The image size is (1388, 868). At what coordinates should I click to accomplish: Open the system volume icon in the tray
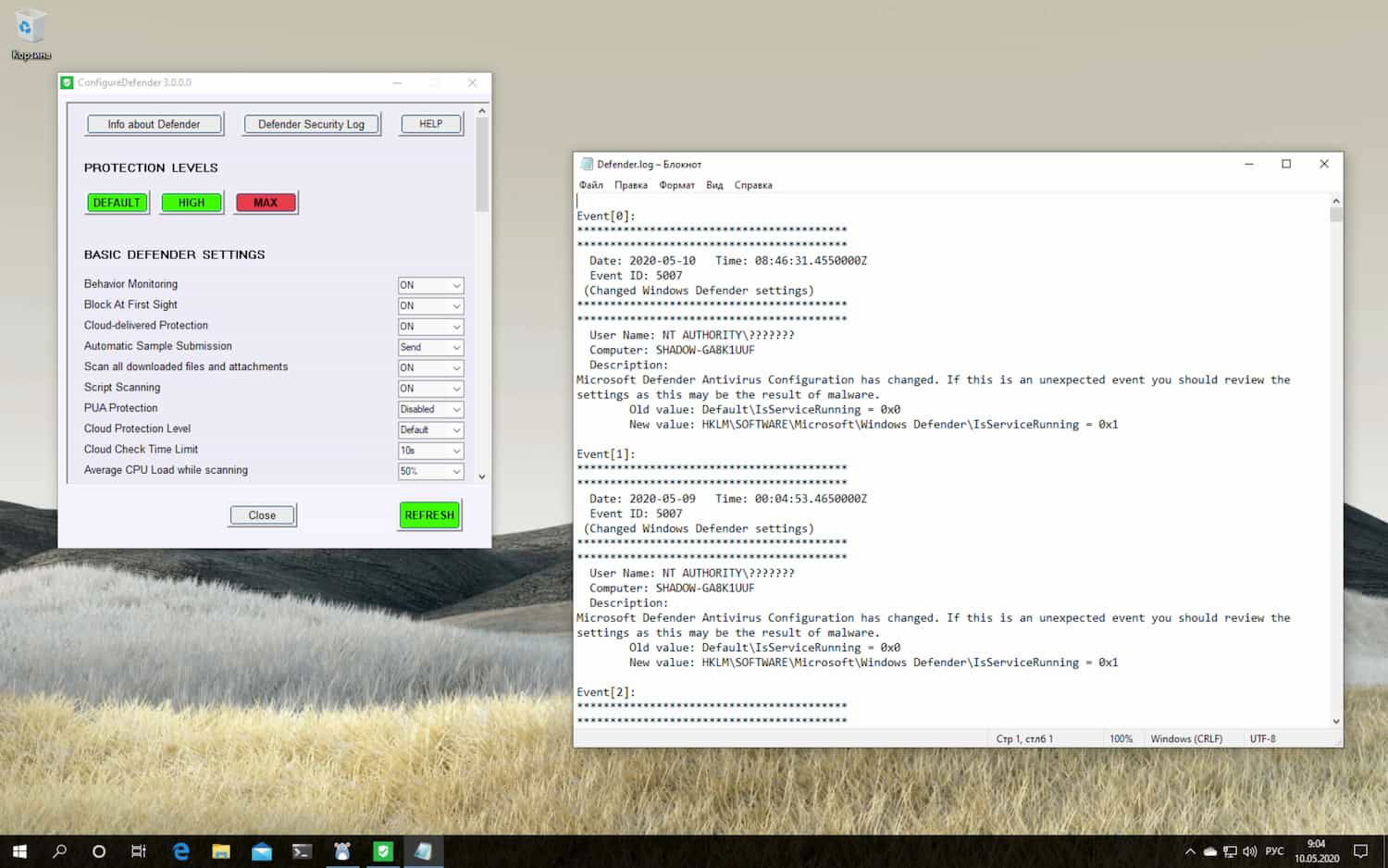[1250, 850]
